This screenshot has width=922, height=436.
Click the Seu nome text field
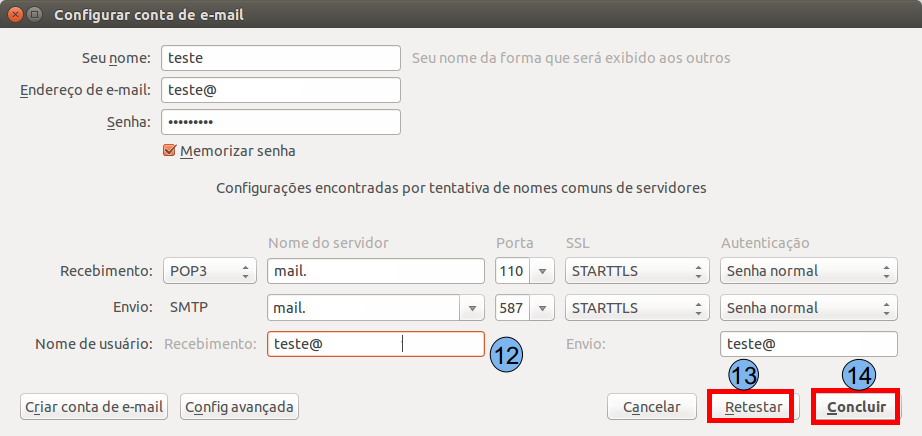280,58
